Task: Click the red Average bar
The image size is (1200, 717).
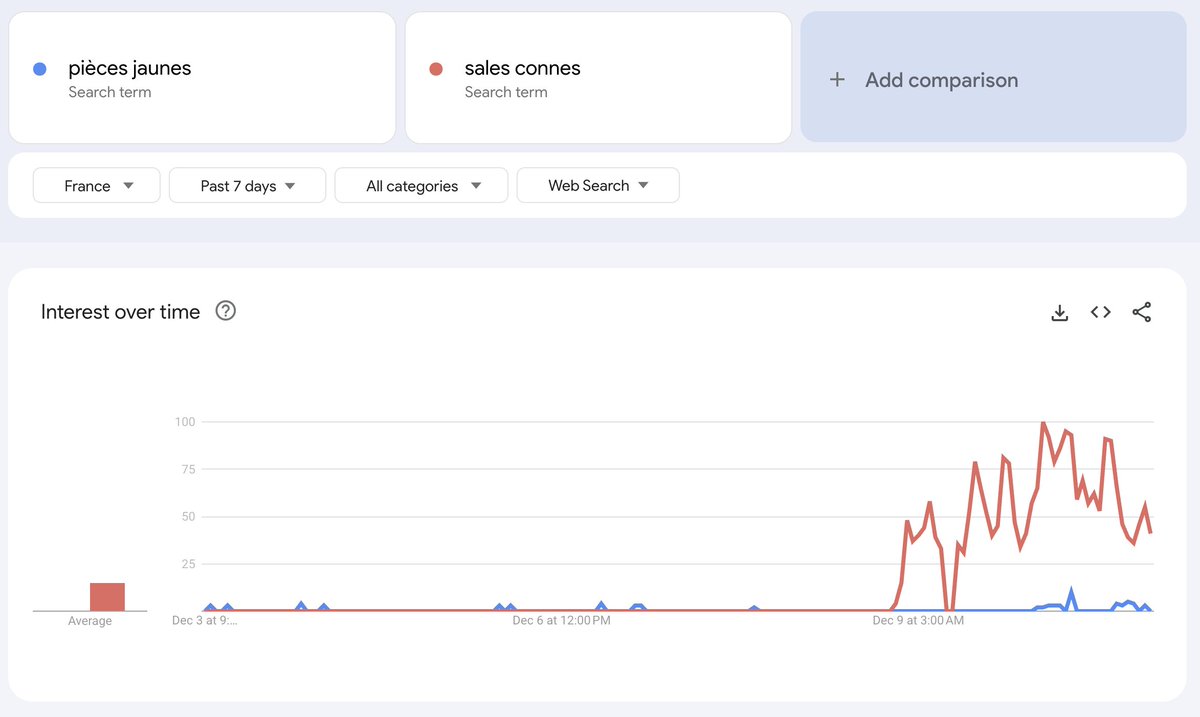Action: (107, 597)
